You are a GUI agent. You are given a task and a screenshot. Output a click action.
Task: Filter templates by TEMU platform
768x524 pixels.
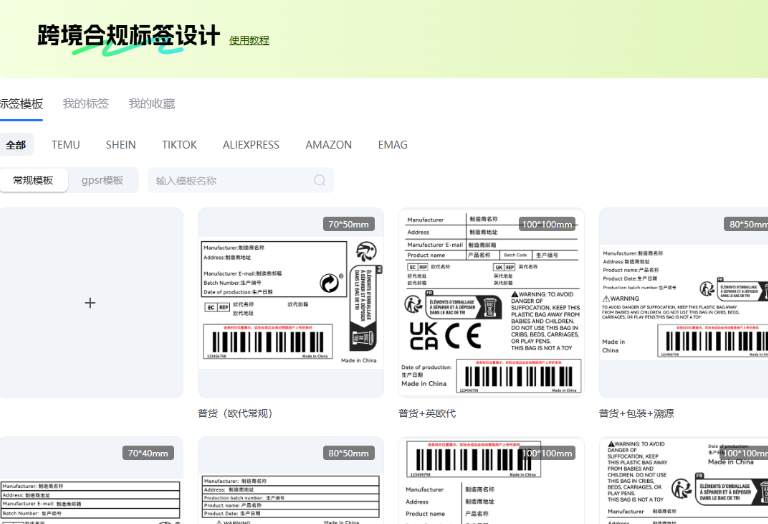[65, 145]
